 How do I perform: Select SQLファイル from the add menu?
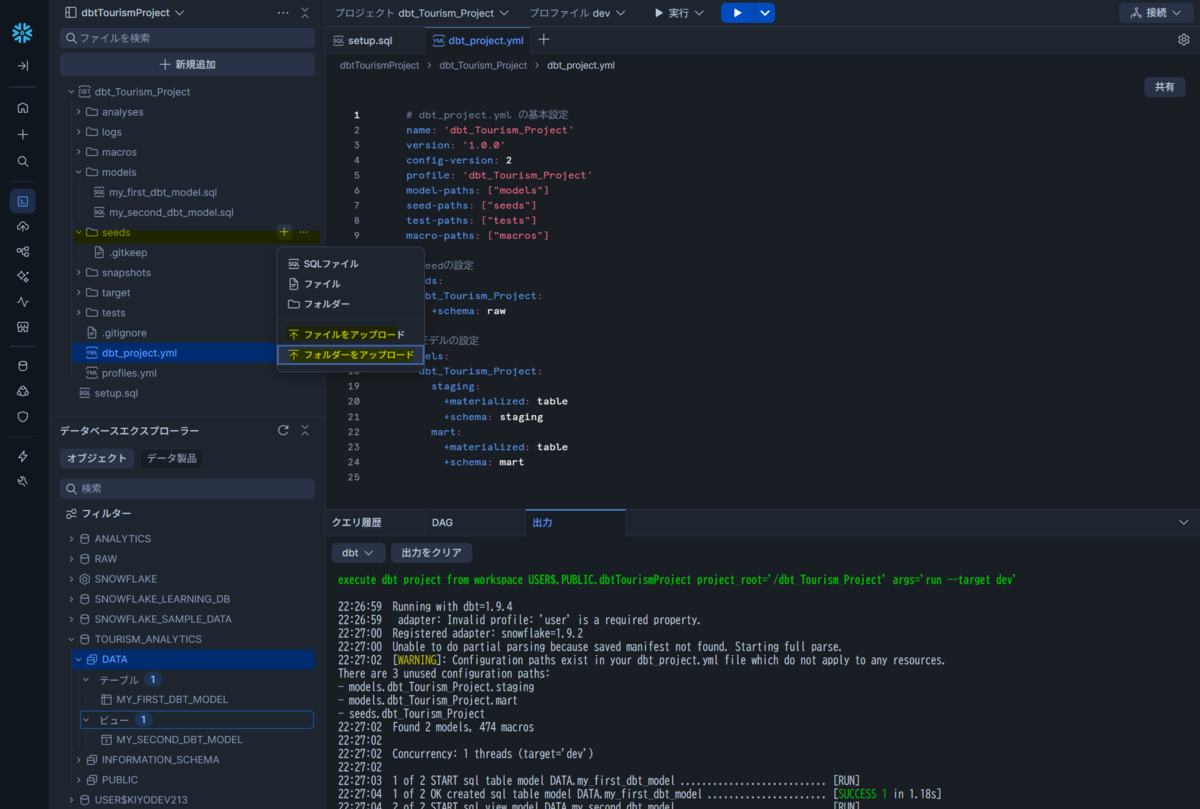point(350,264)
